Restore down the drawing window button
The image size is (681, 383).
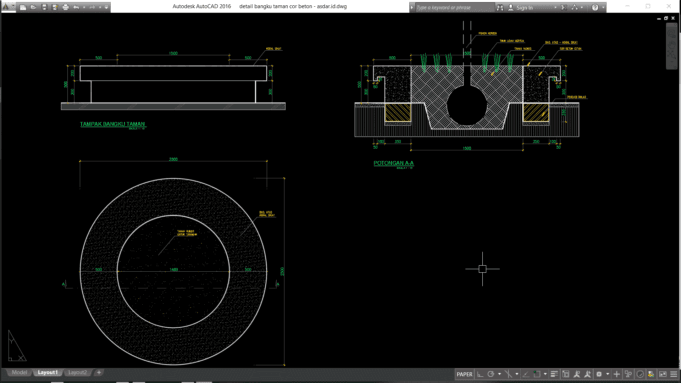tap(666, 18)
